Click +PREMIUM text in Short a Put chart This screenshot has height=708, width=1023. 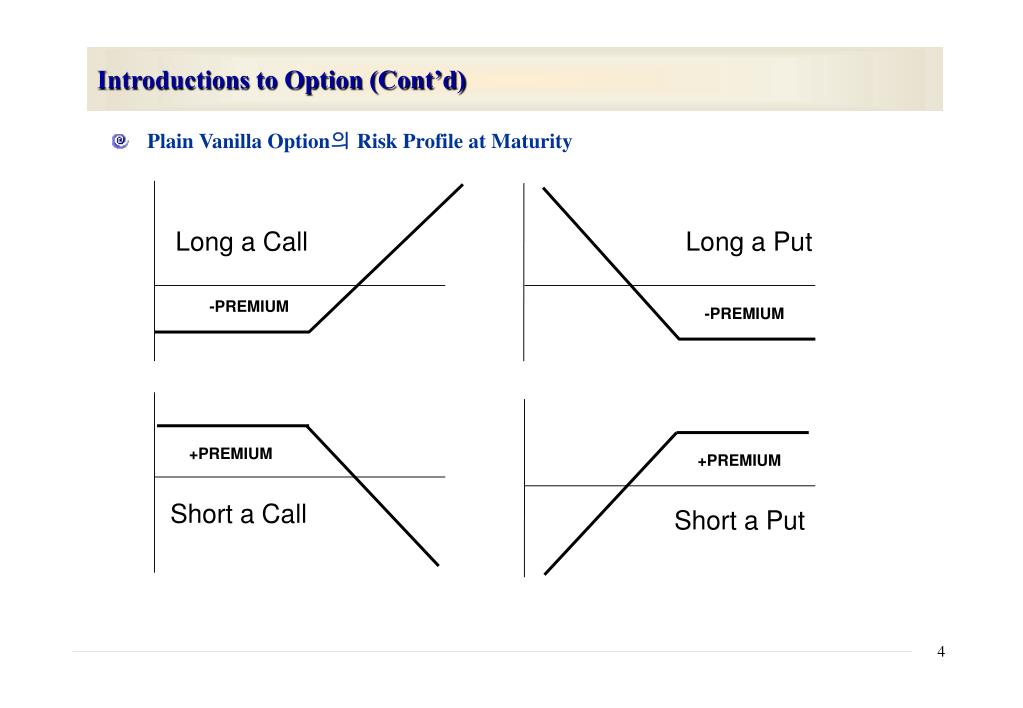pyautogui.click(x=739, y=461)
